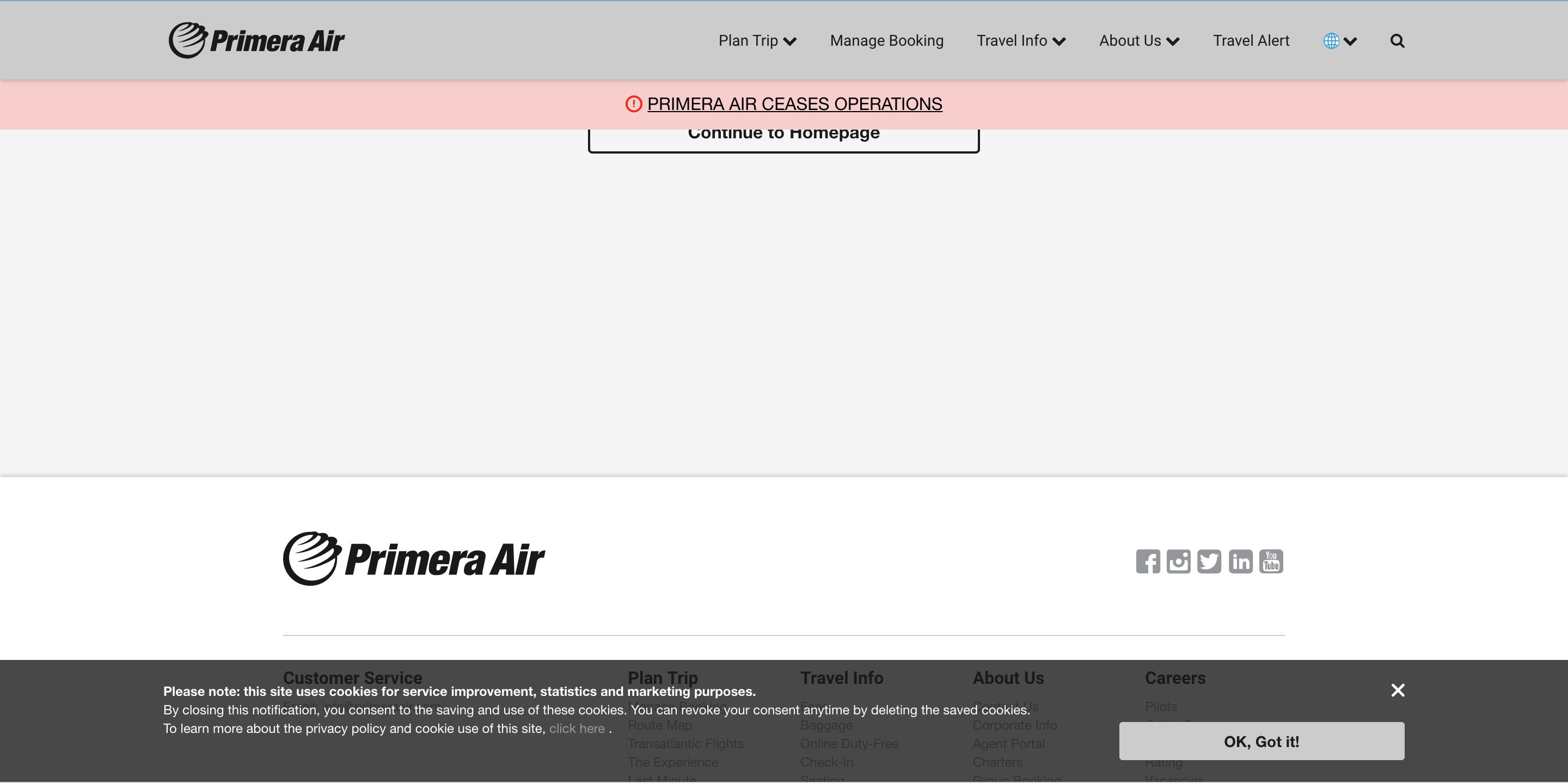Click the header Primera Air logo
1568x783 pixels.
point(256,41)
